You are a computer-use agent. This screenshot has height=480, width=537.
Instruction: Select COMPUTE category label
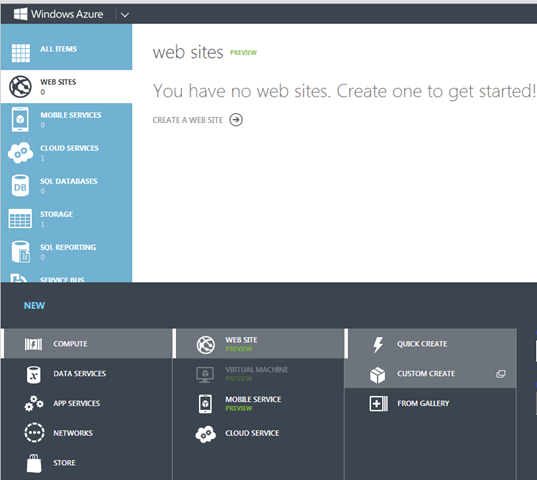pyautogui.click(x=70, y=344)
